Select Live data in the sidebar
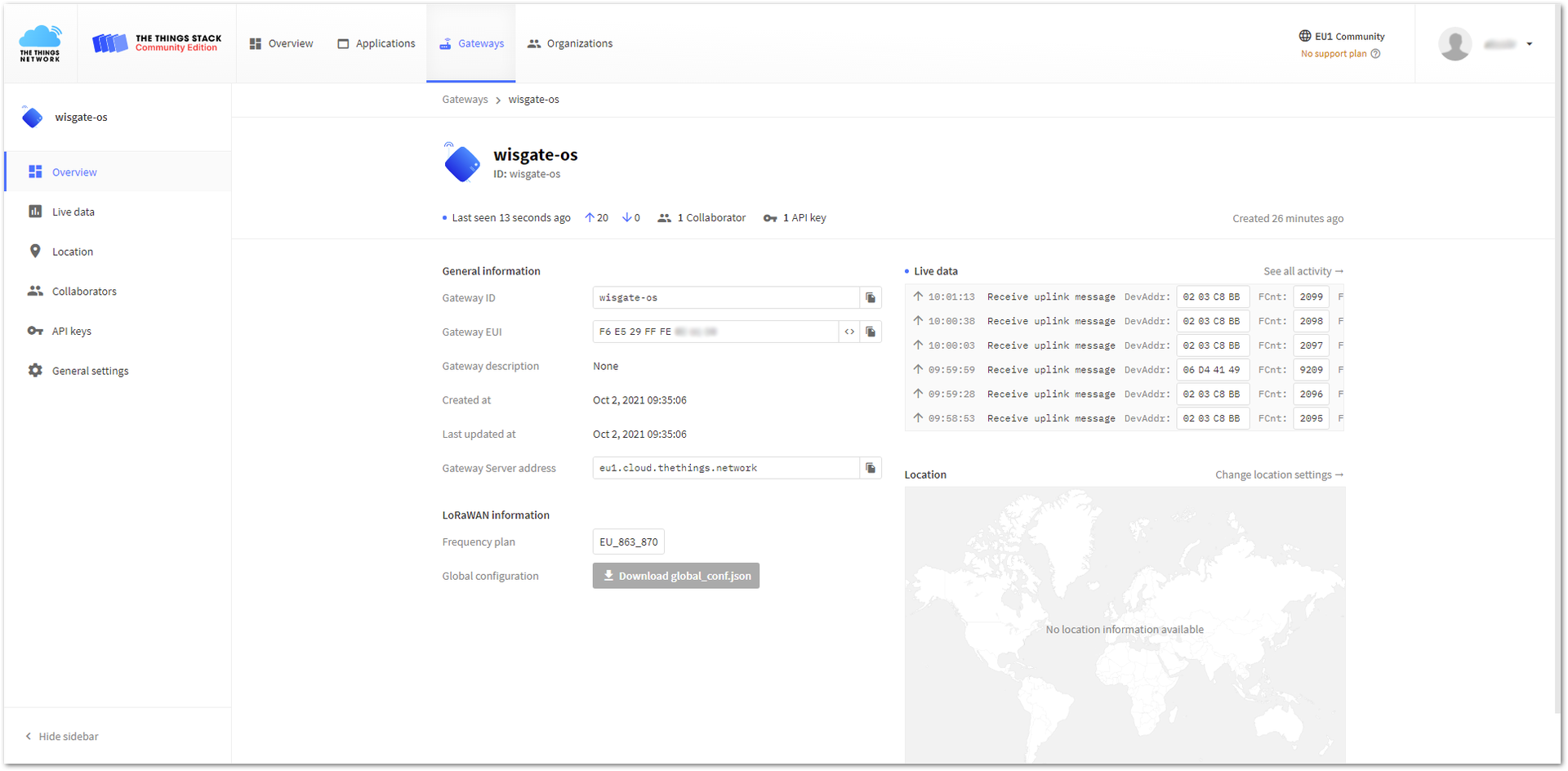 pyautogui.click(x=118, y=212)
